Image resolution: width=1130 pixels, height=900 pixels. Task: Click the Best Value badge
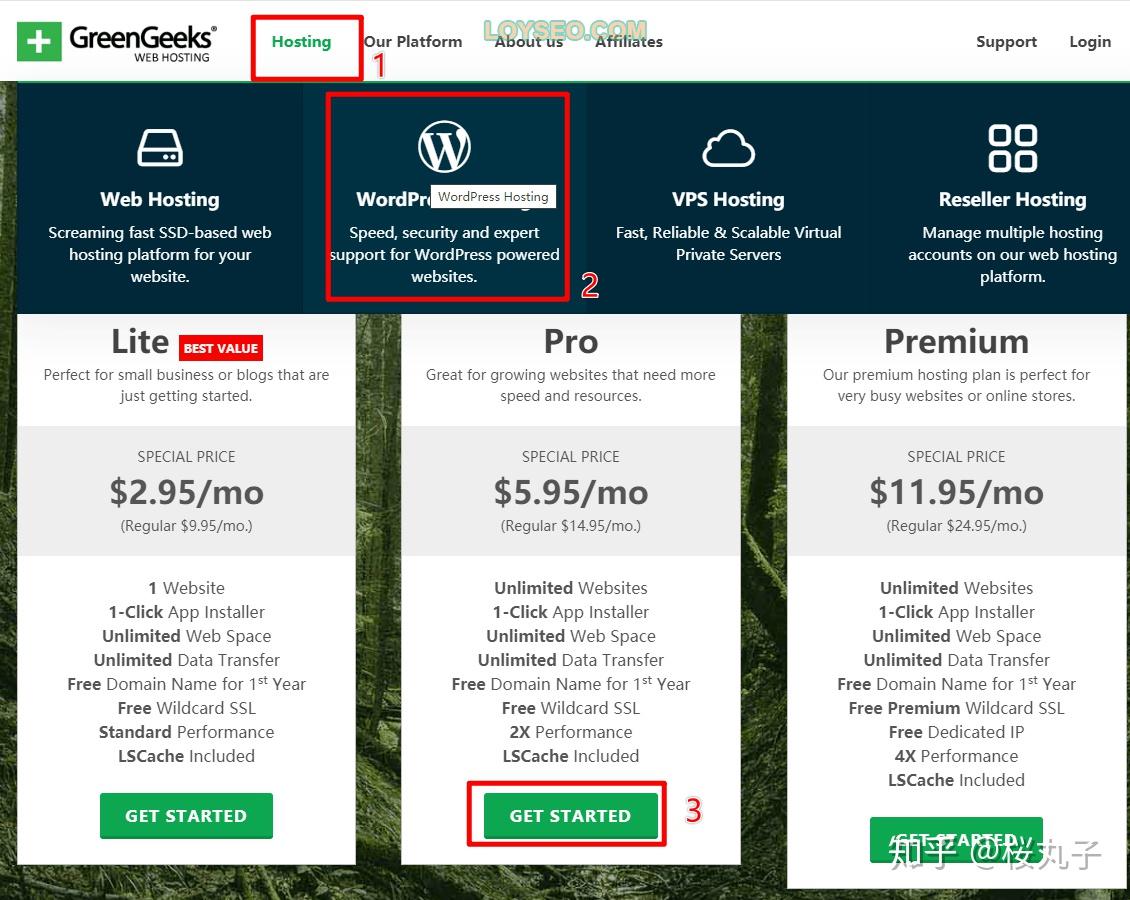(221, 348)
